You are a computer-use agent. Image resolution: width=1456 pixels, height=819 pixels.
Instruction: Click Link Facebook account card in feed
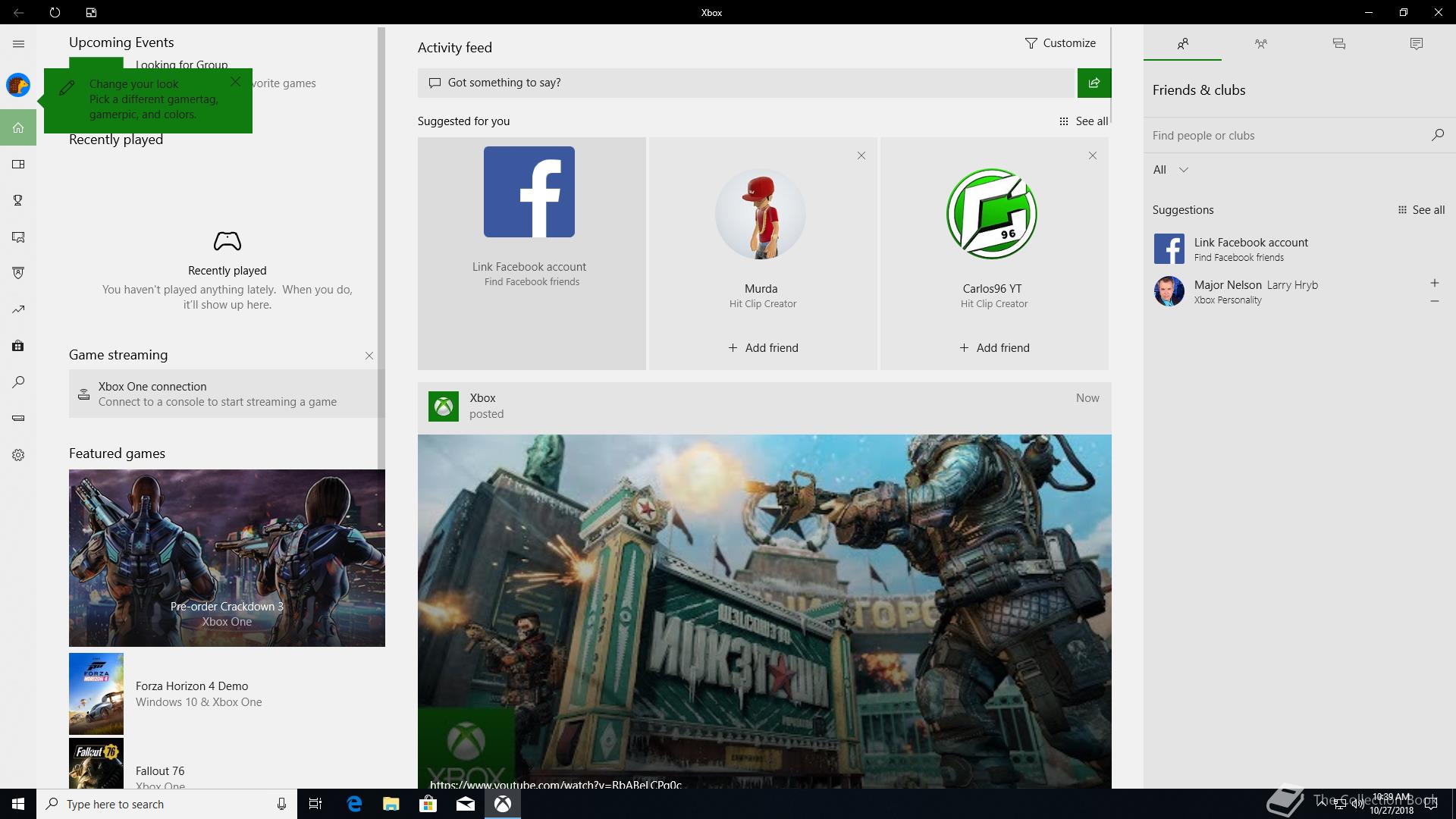532,253
